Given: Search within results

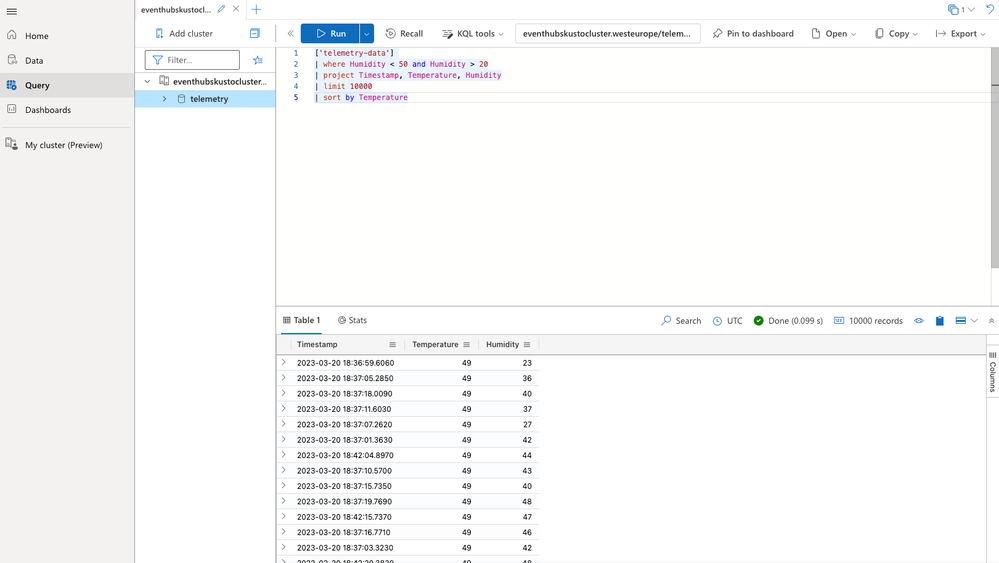Looking at the screenshot, I should [x=681, y=320].
